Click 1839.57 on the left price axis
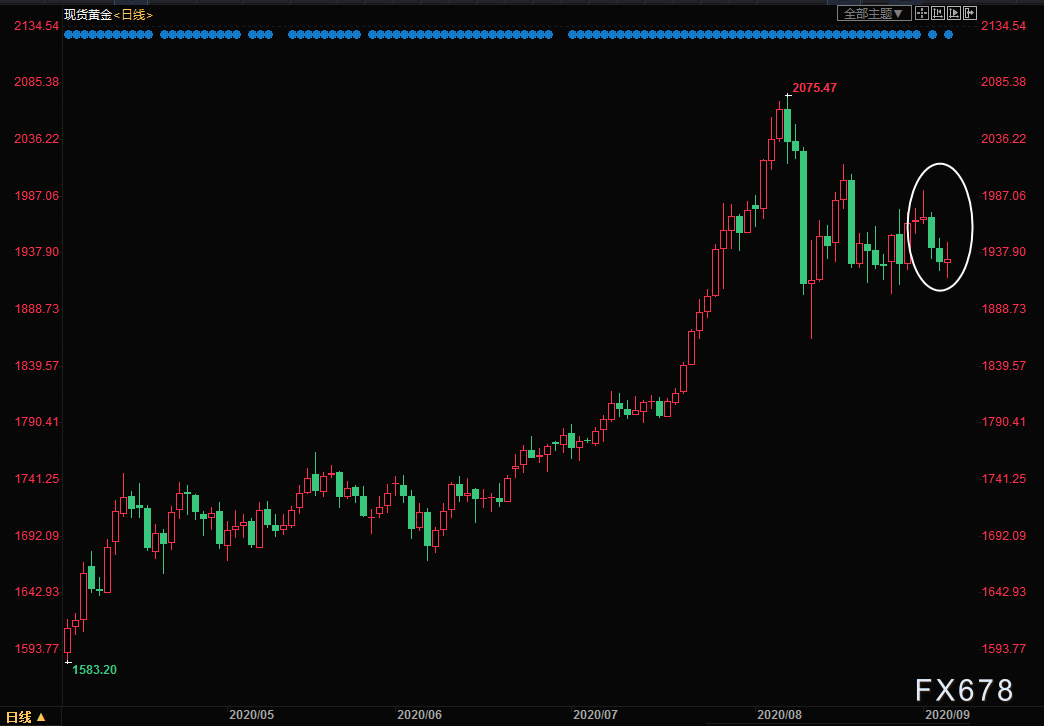 pos(37,366)
